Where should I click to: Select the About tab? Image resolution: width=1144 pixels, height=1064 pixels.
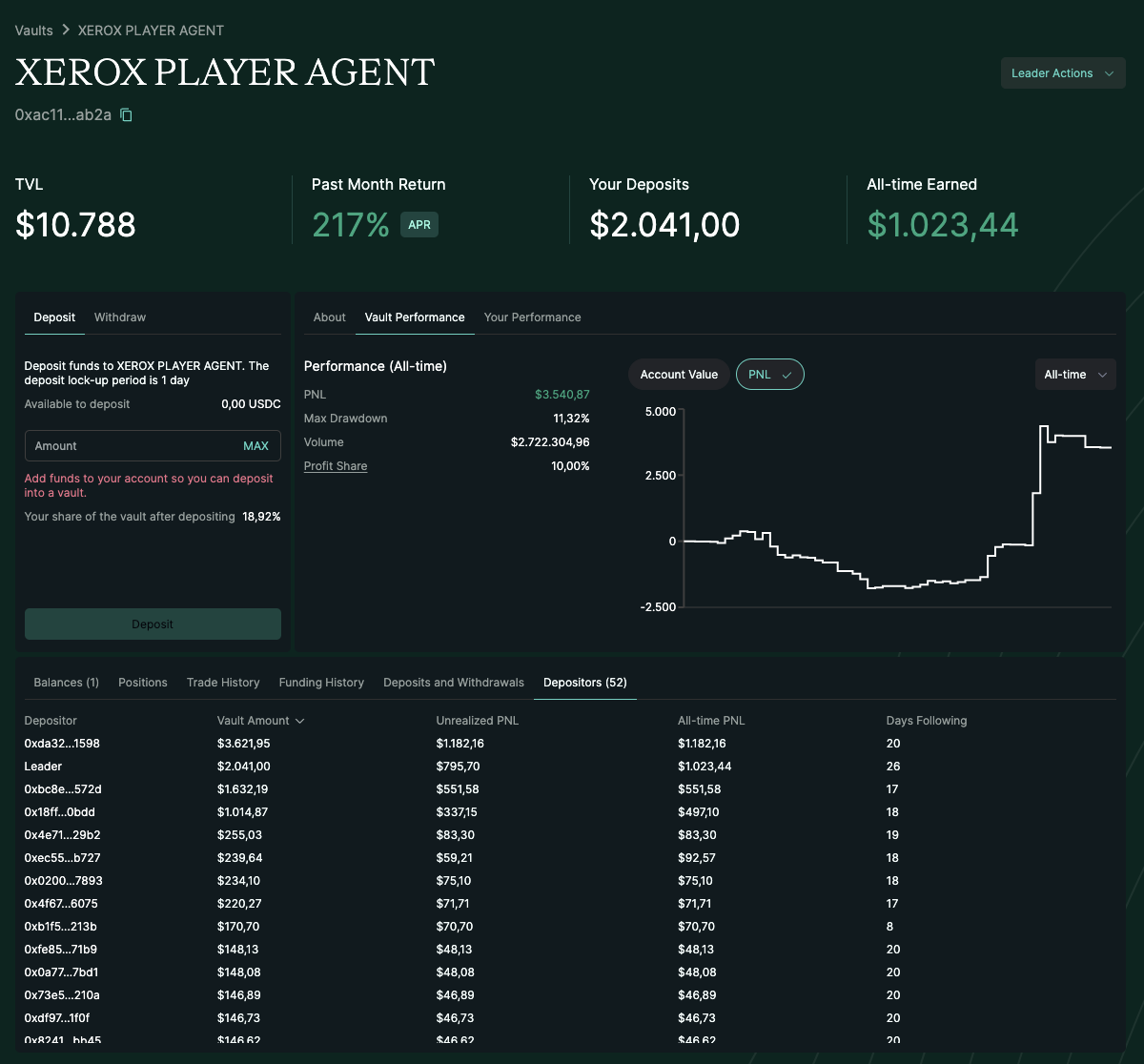329,317
